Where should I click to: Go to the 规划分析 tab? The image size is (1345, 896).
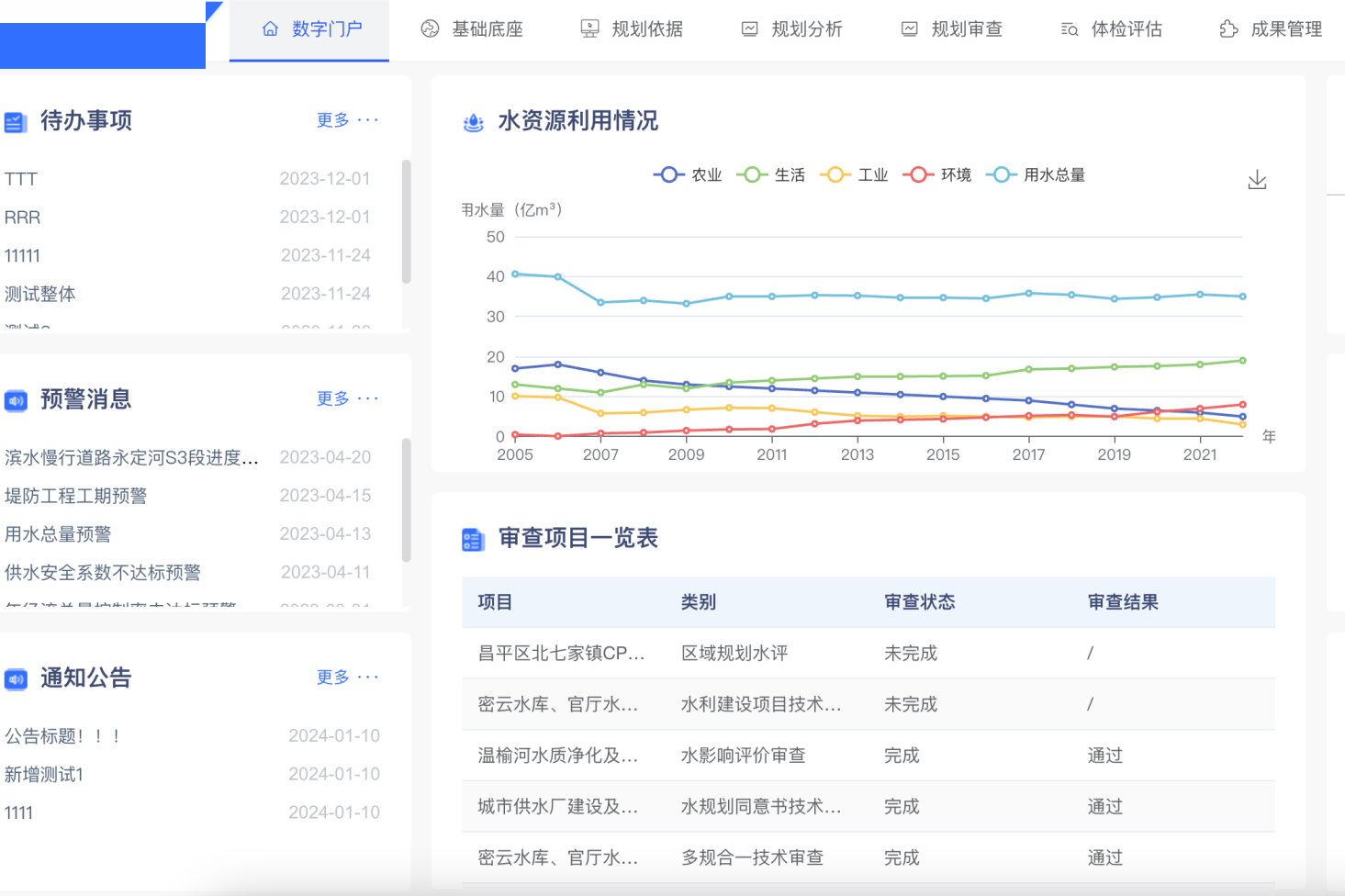790,29
